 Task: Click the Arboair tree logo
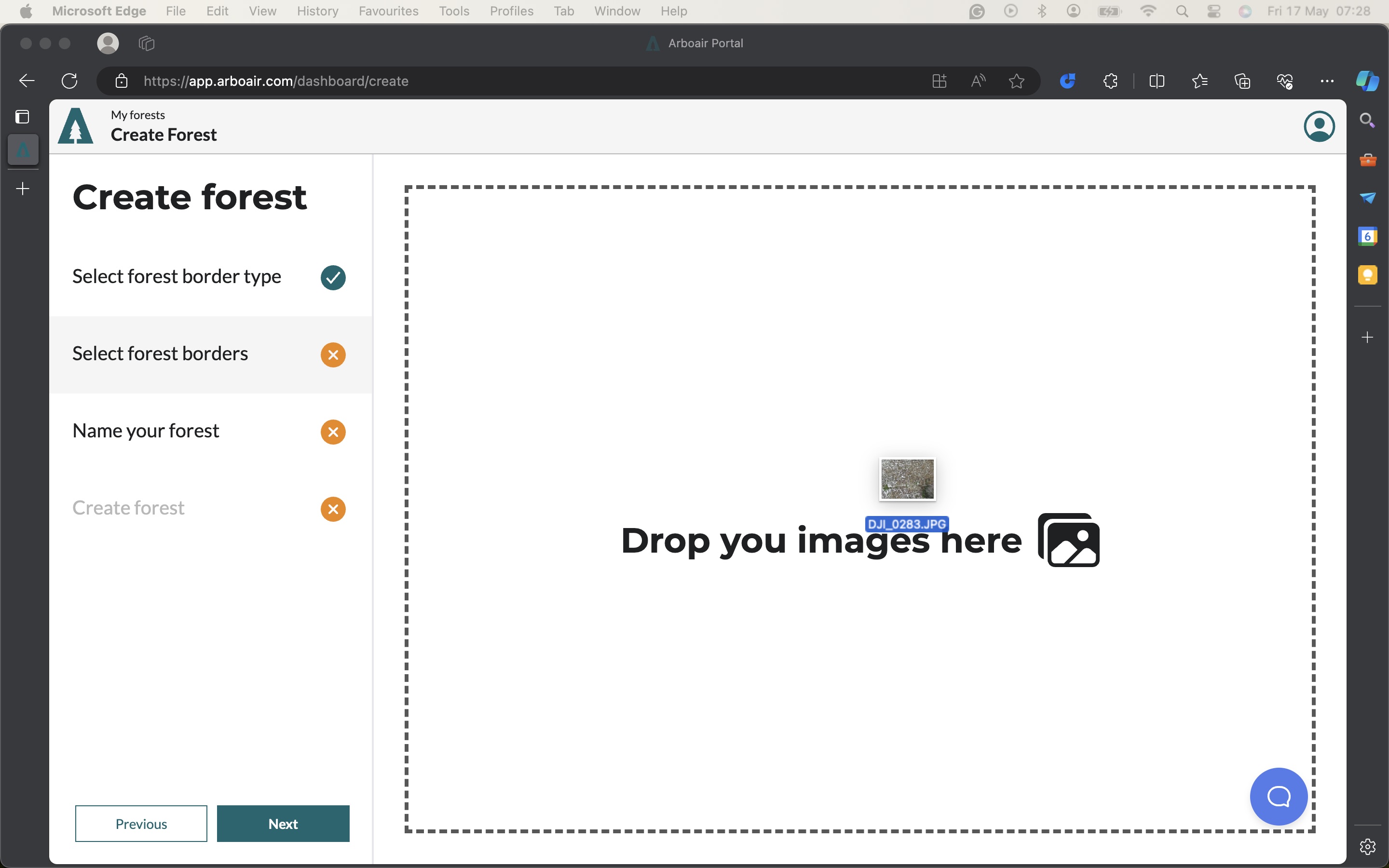(75, 126)
